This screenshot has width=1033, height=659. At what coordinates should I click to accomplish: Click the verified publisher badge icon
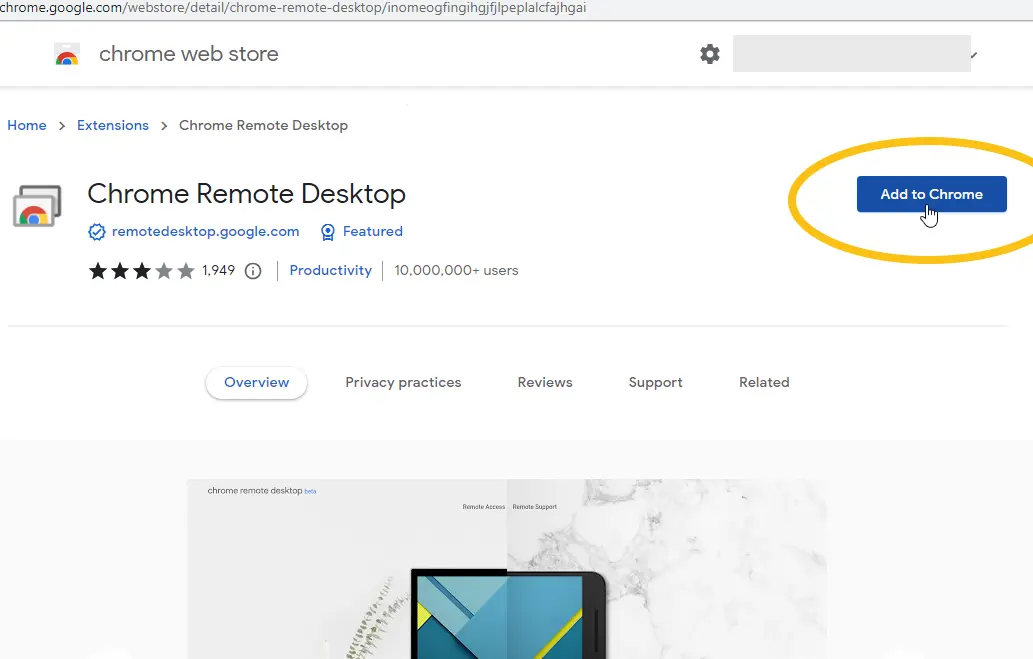pyautogui.click(x=97, y=232)
